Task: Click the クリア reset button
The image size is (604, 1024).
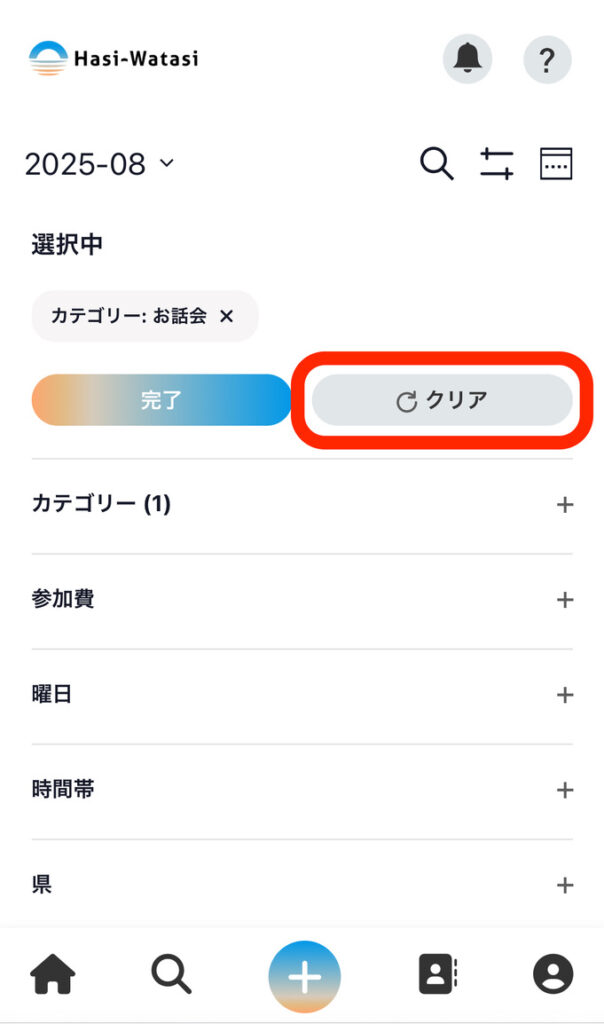Action: (x=442, y=401)
